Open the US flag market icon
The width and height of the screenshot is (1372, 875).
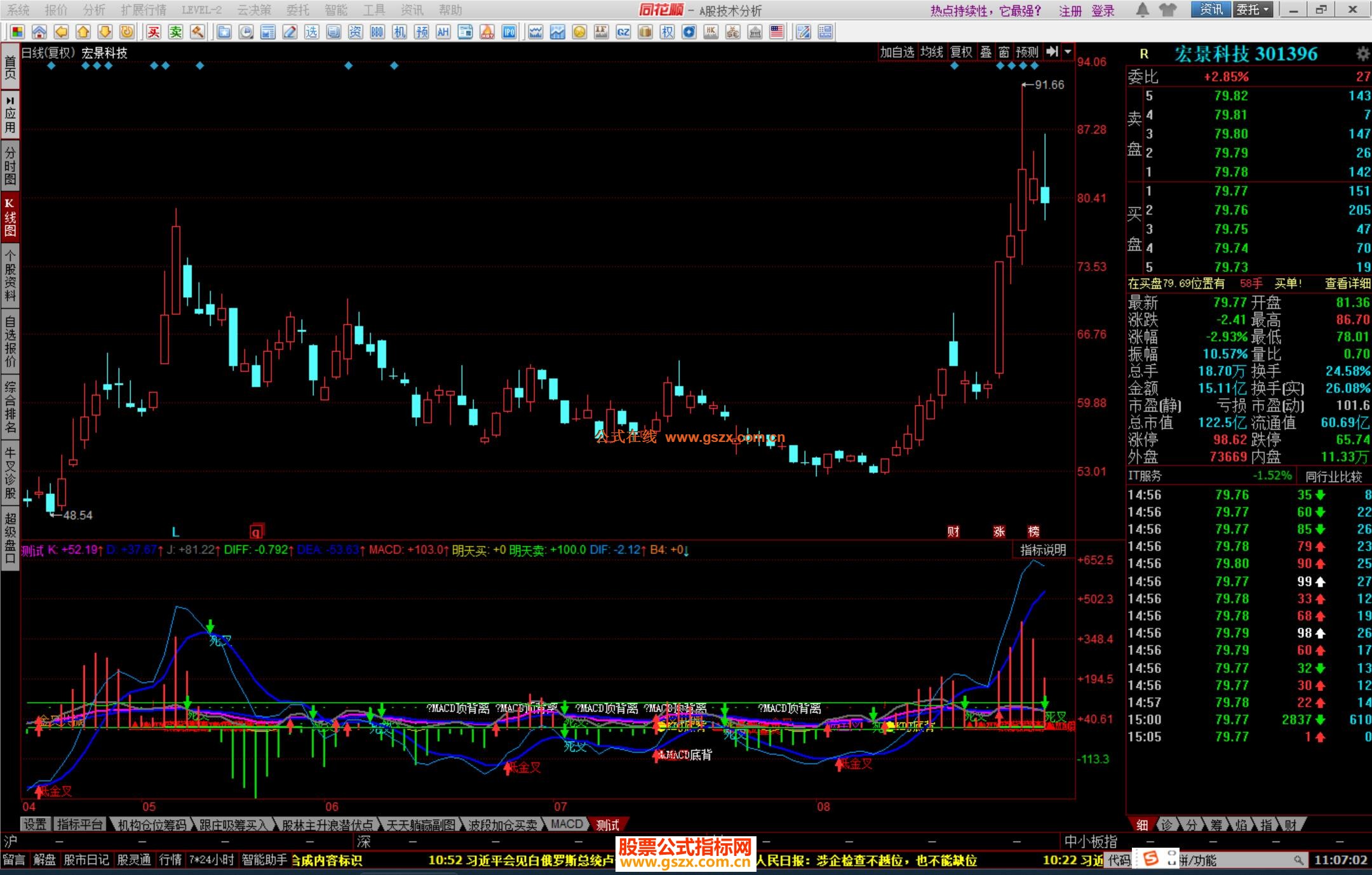coord(776,32)
